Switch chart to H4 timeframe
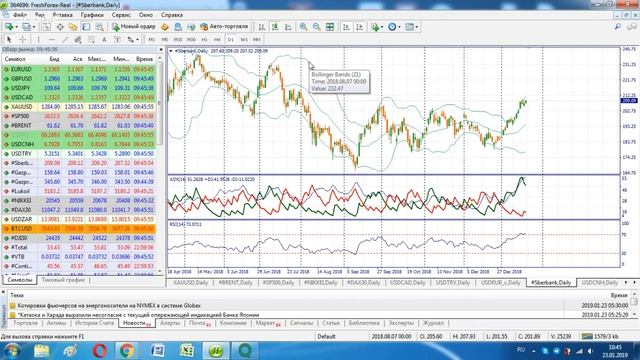The width and height of the screenshot is (640, 360). pos(217,40)
